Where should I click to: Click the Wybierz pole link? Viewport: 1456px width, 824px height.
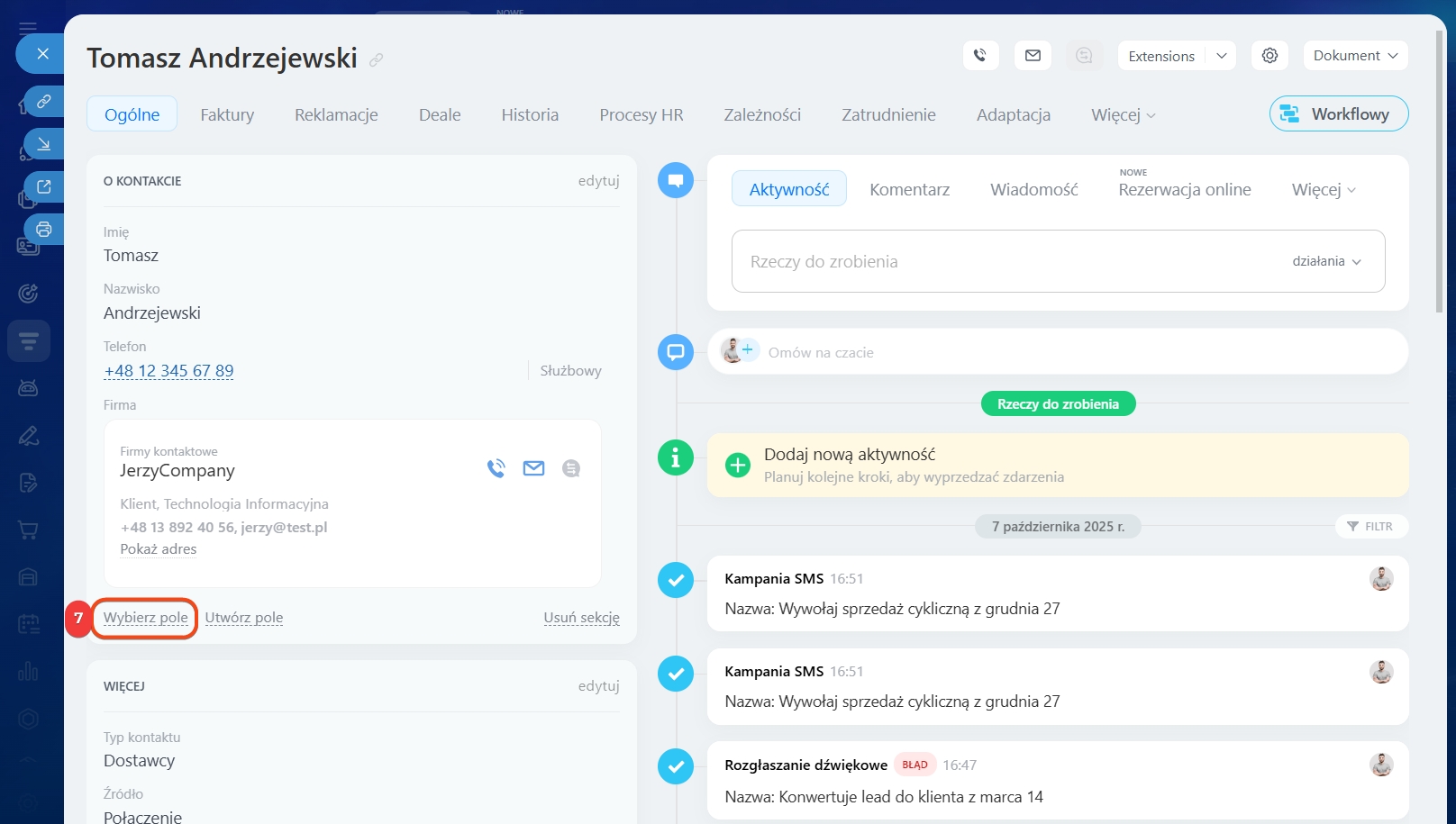(x=146, y=618)
